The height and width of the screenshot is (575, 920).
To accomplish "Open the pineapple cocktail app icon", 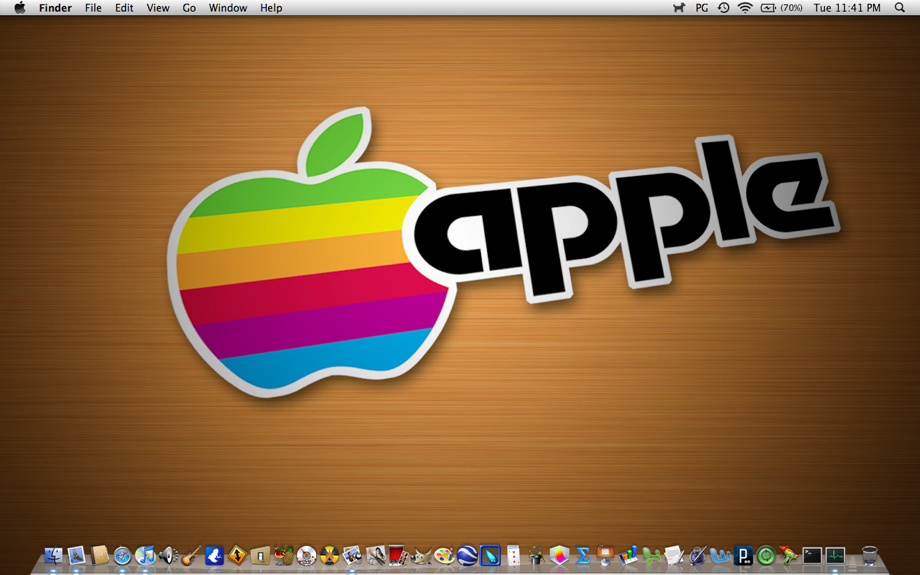I will tap(283, 555).
